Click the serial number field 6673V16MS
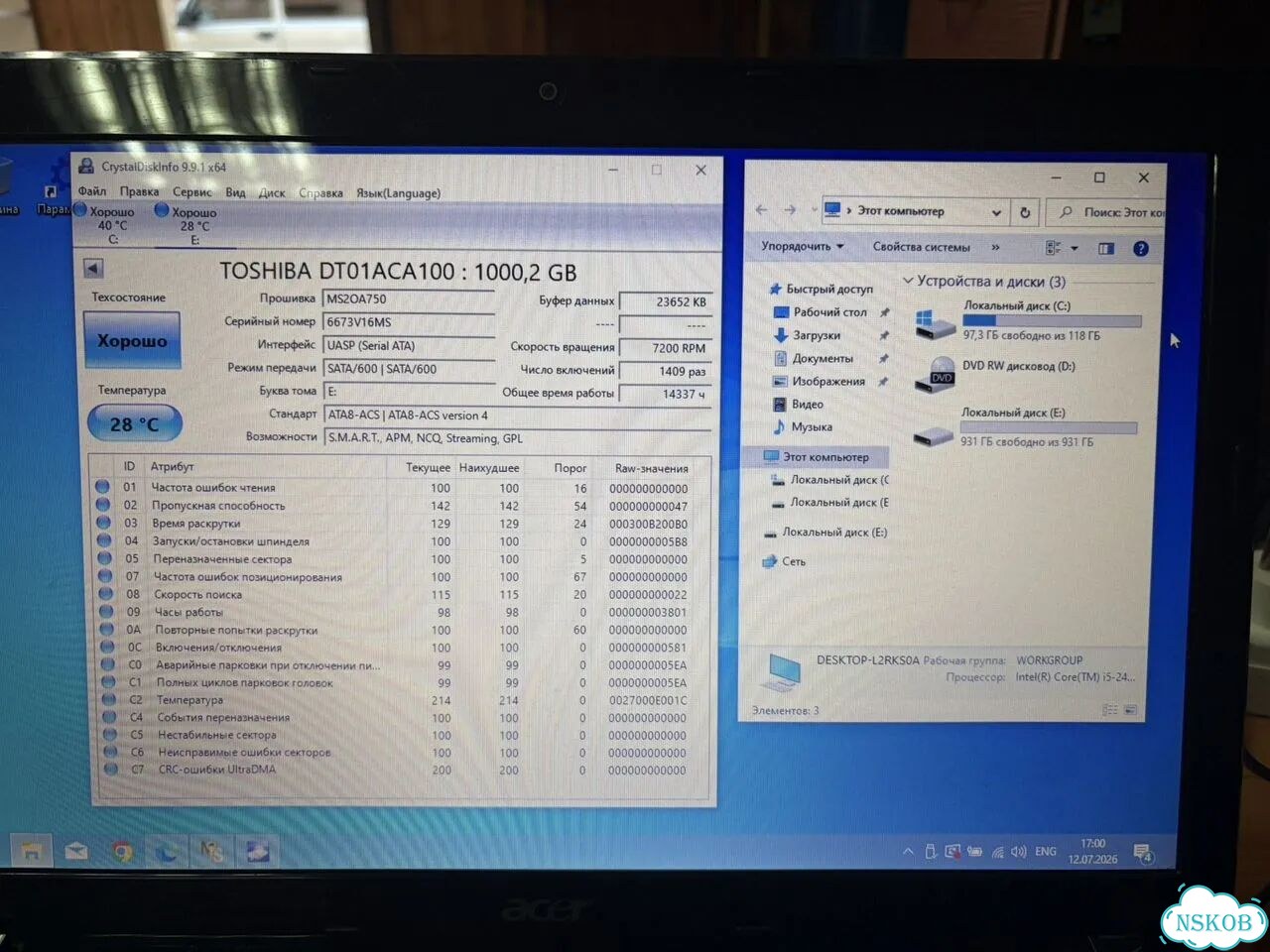The width and height of the screenshot is (1270, 952). (408, 322)
